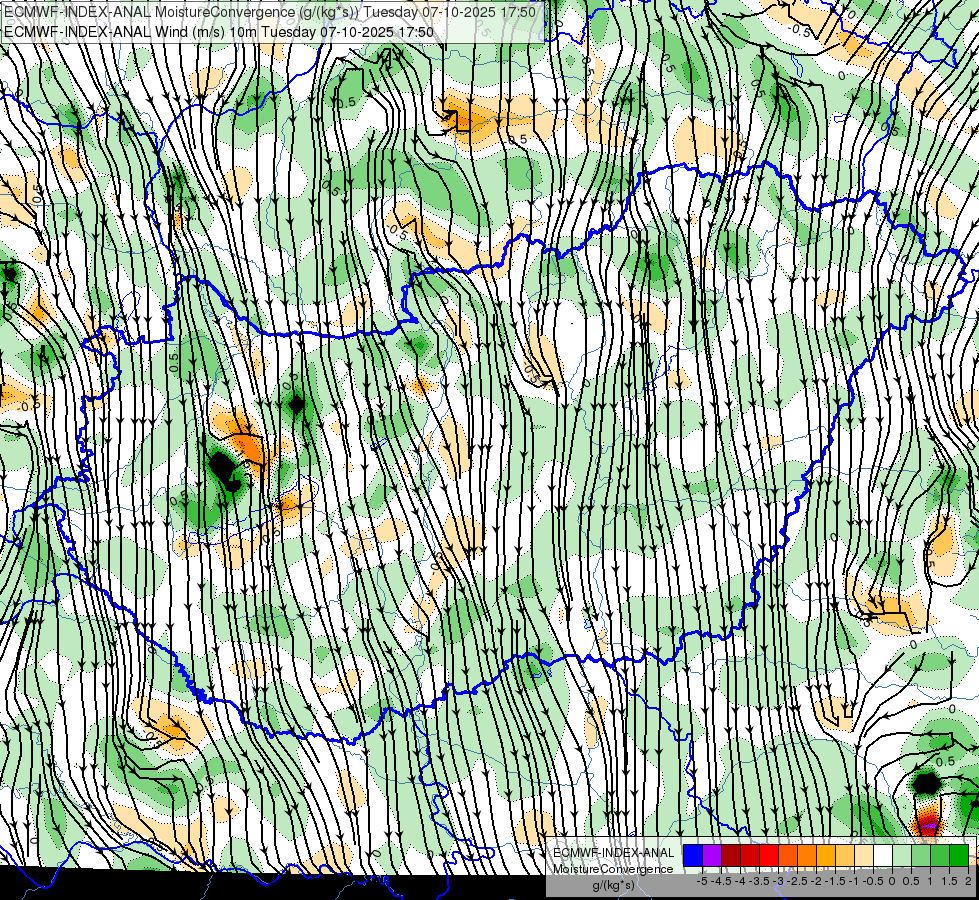Click the blue swatch in the legend

point(693,856)
